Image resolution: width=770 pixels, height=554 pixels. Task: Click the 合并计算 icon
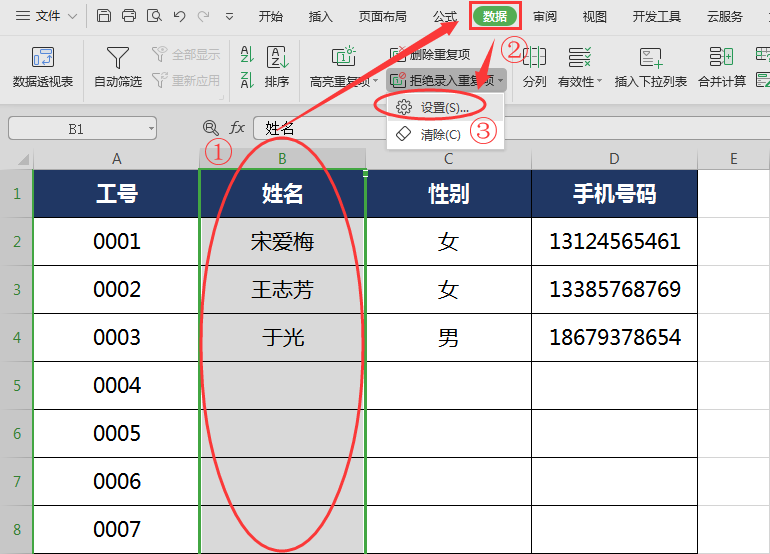(722, 57)
